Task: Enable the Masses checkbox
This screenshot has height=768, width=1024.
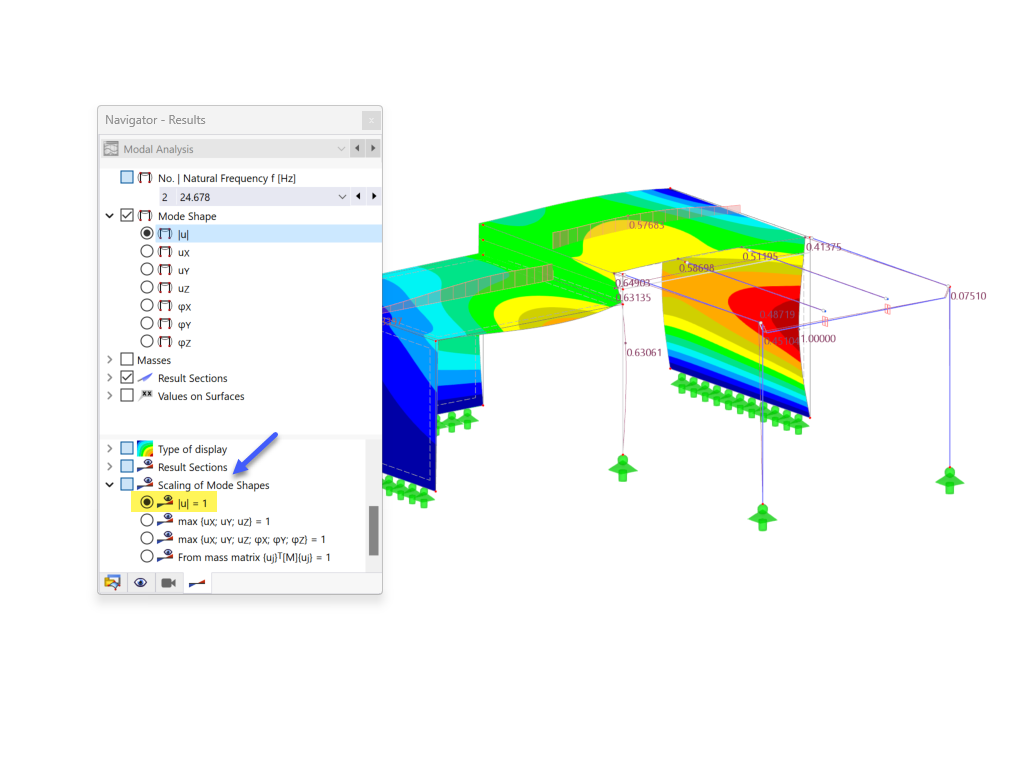Action: coord(127,358)
